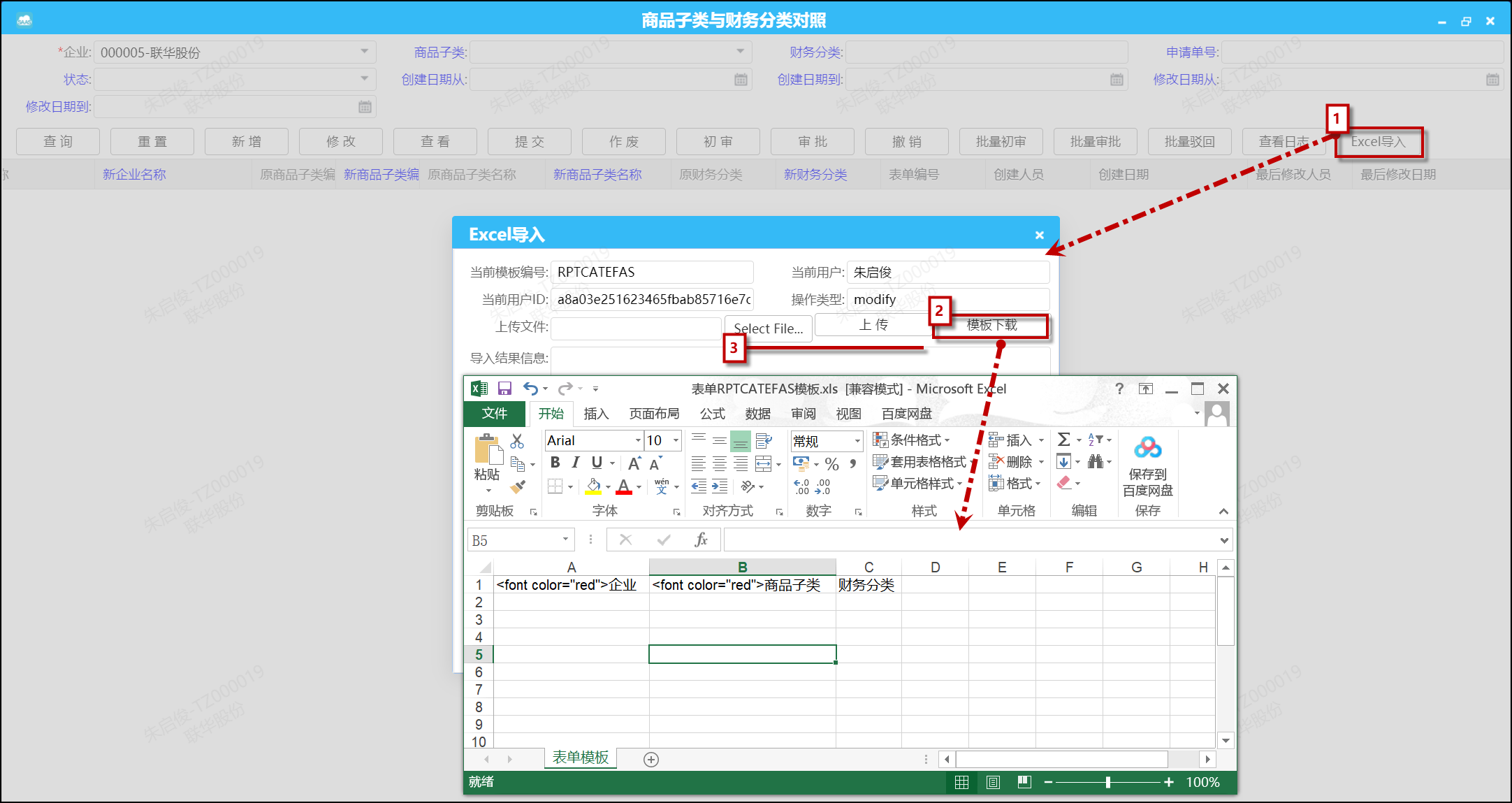Click the Clear eraser icon
The width and height of the screenshot is (1512, 803).
(1064, 483)
